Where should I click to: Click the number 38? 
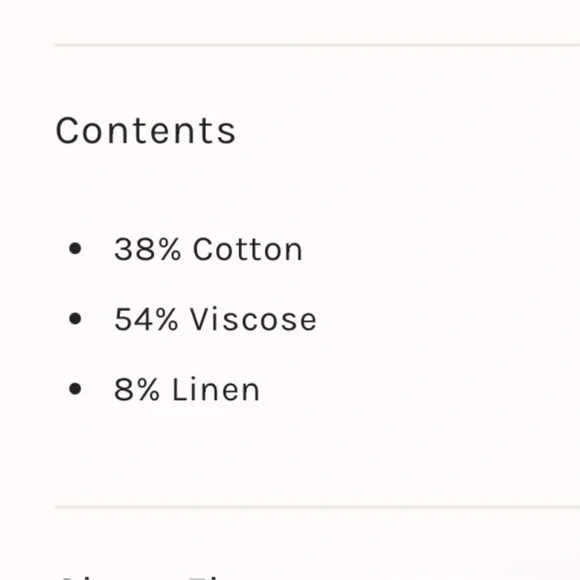(x=135, y=249)
